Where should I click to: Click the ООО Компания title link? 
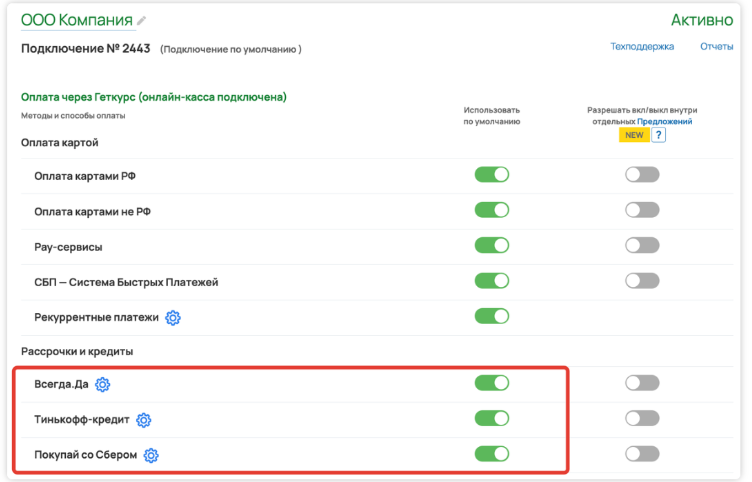[76, 21]
